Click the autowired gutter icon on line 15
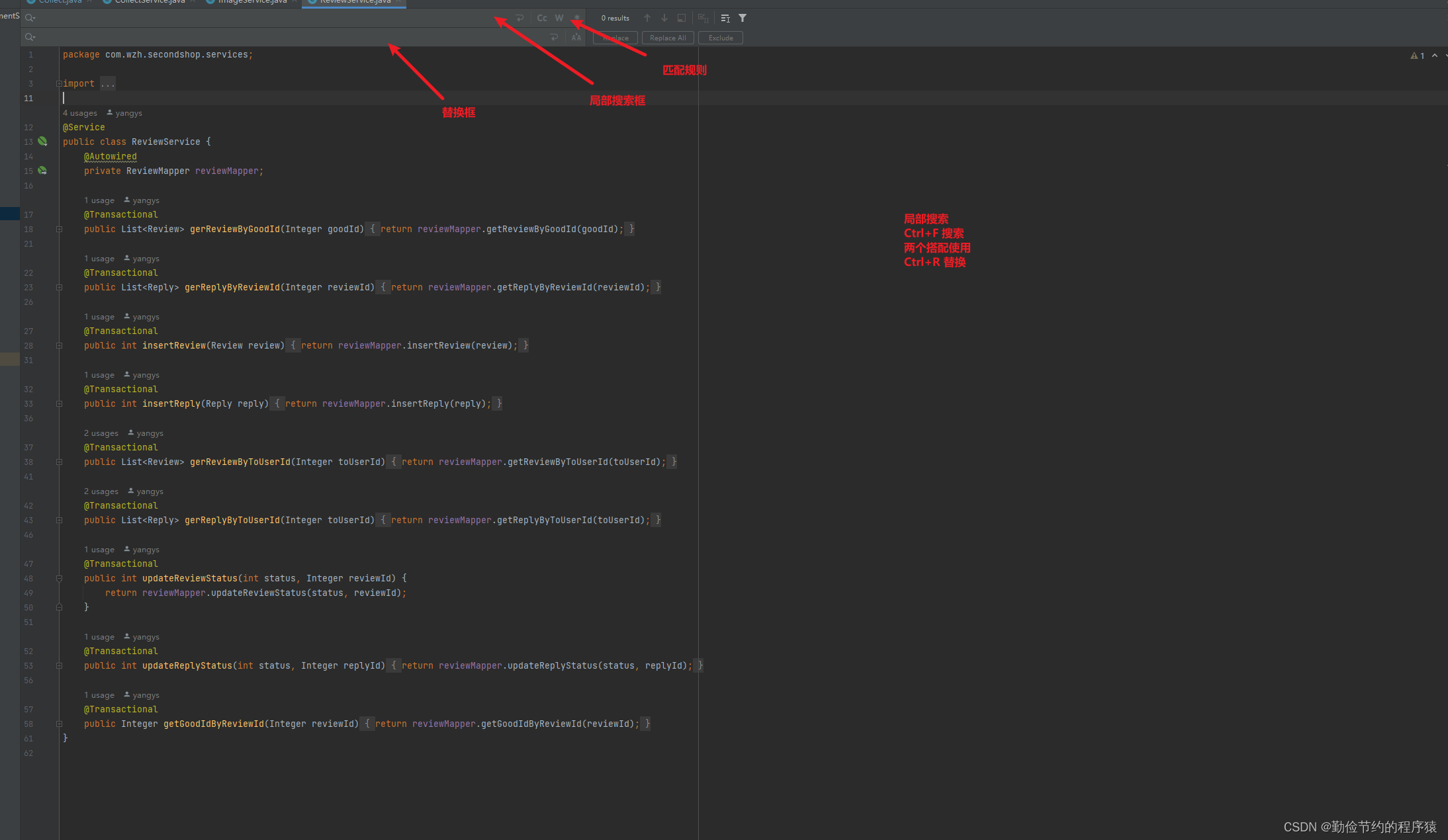The height and width of the screenshot is (840, 1448). [42, 171]
